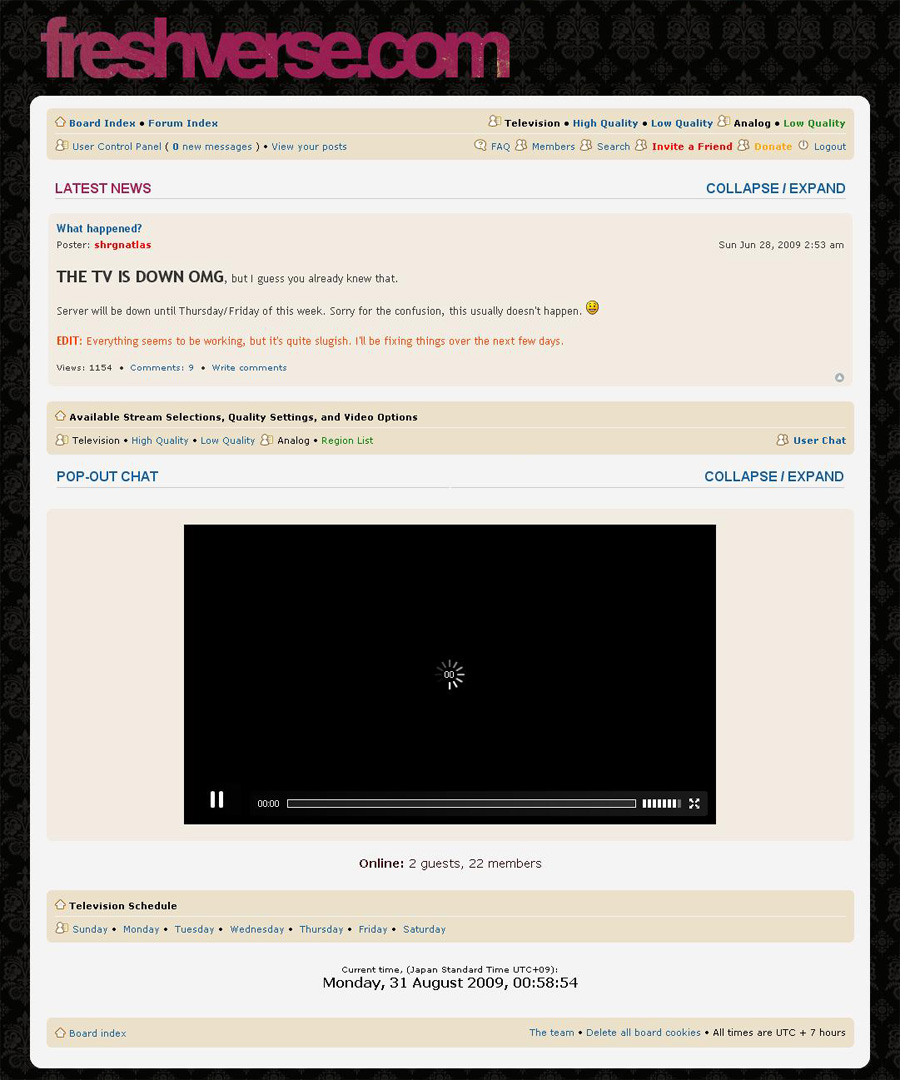Click the icon beside top Television label

[x=494, y=121]
